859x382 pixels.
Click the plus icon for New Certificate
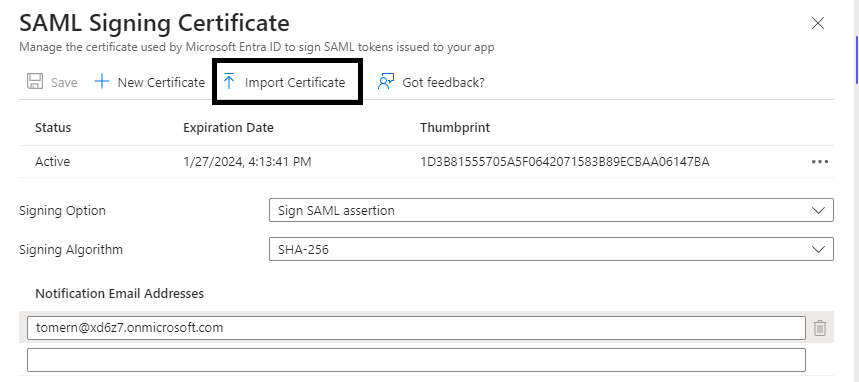(x=102, y=82)
